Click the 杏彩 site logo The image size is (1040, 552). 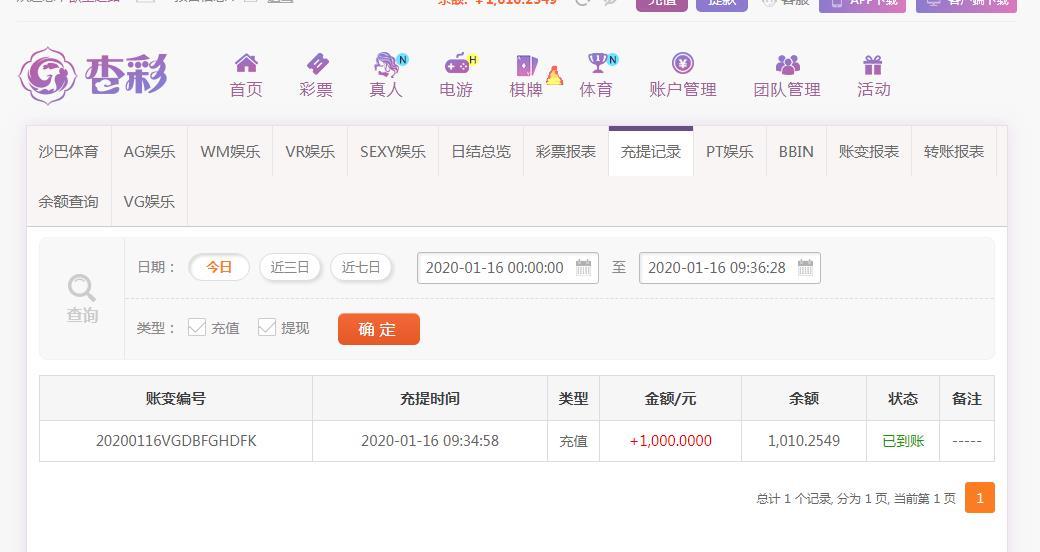click(93, 76)
